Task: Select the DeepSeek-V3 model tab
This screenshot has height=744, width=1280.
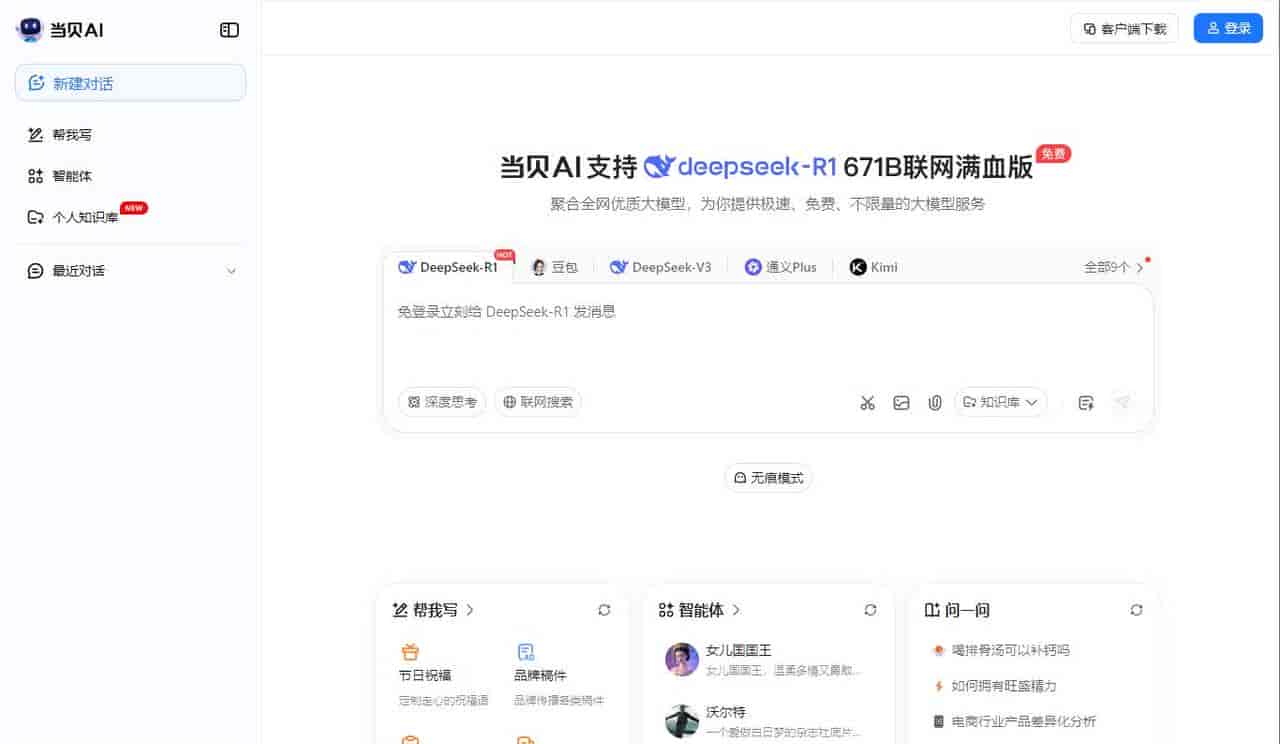Action: coord(661,267)
